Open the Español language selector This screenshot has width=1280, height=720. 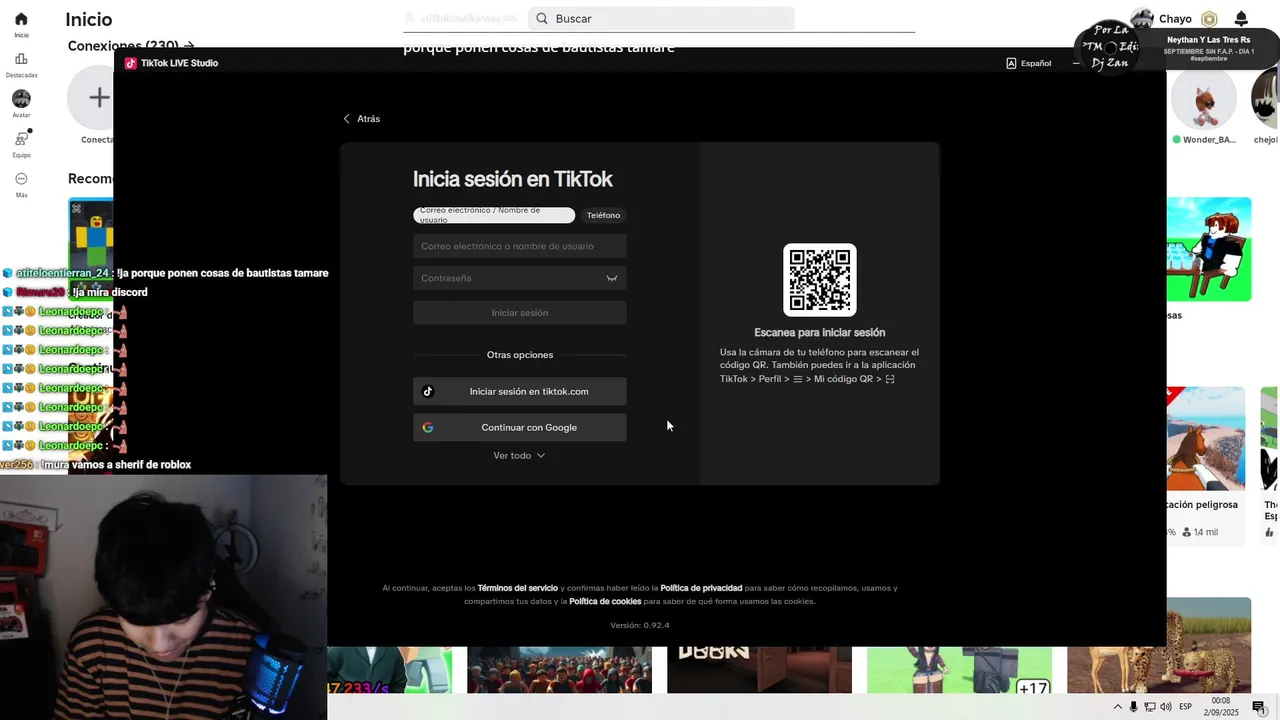(x=1028, y=63)
